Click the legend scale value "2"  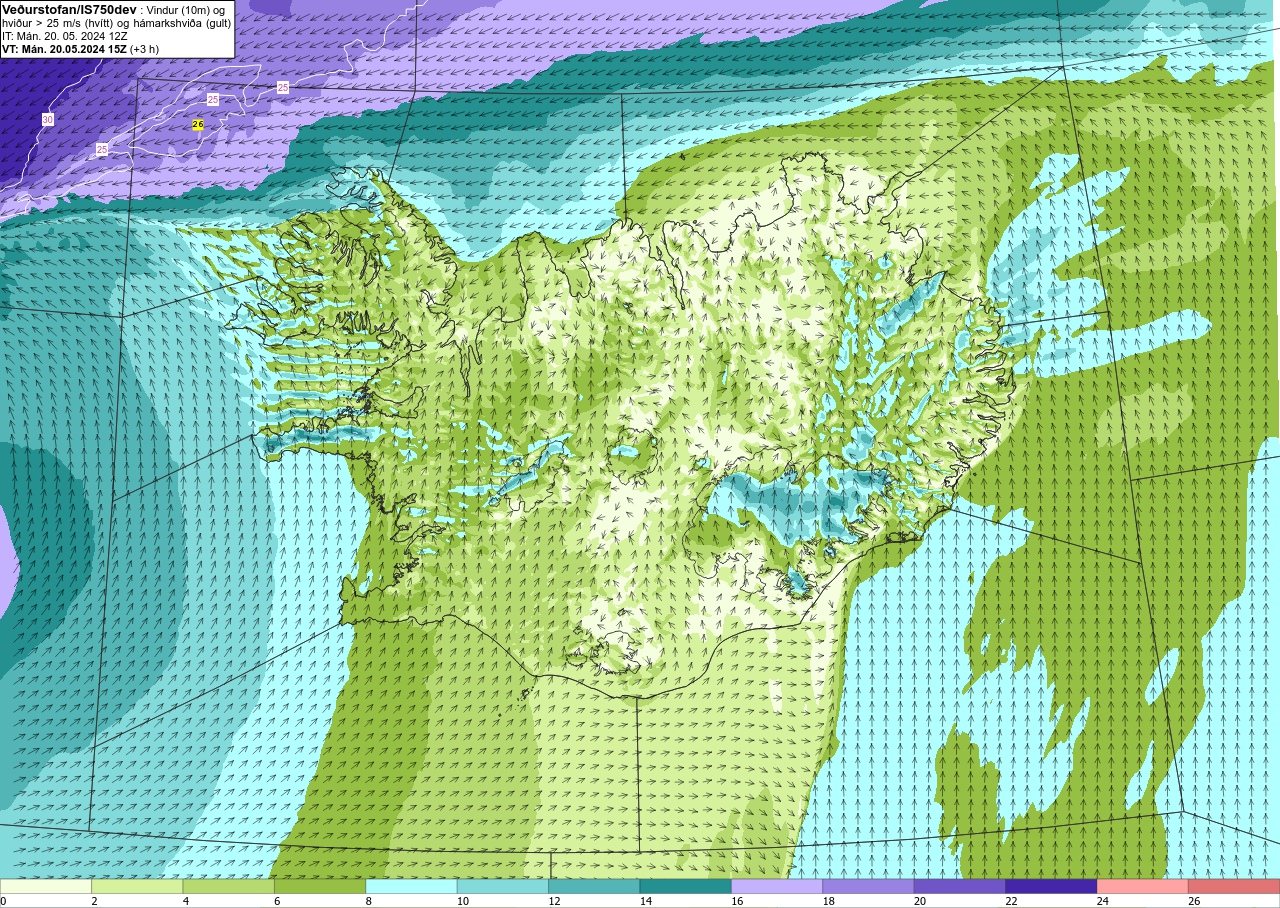94,901
